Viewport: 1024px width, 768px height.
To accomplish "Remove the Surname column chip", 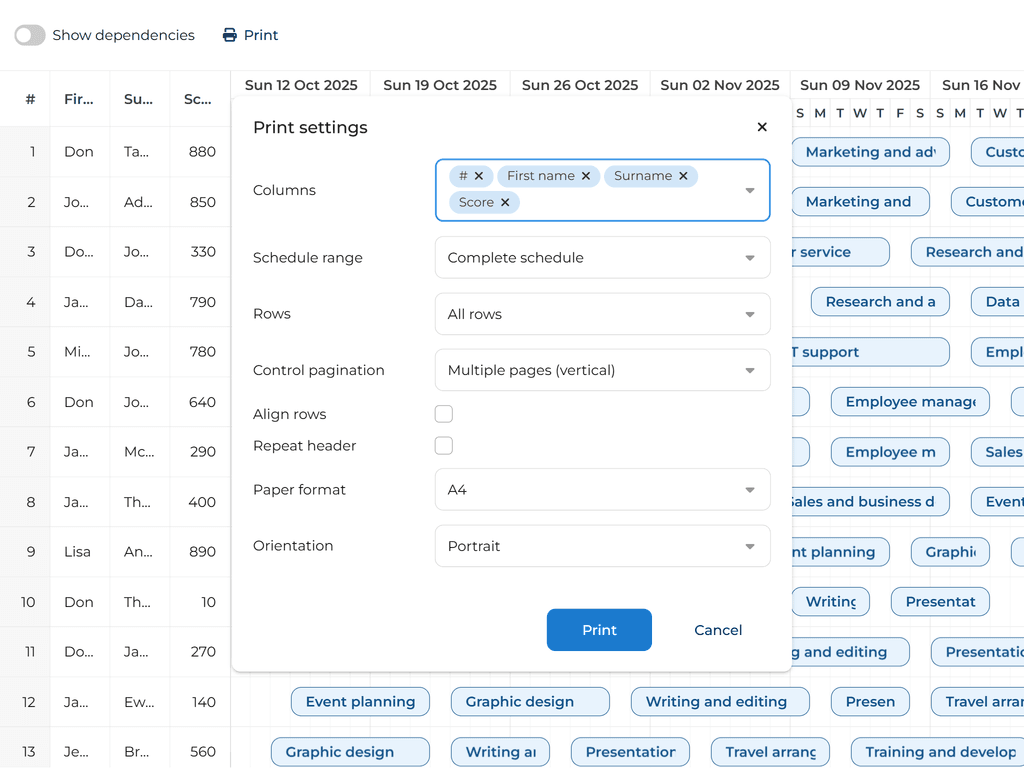I will click(x=683, y=176).
